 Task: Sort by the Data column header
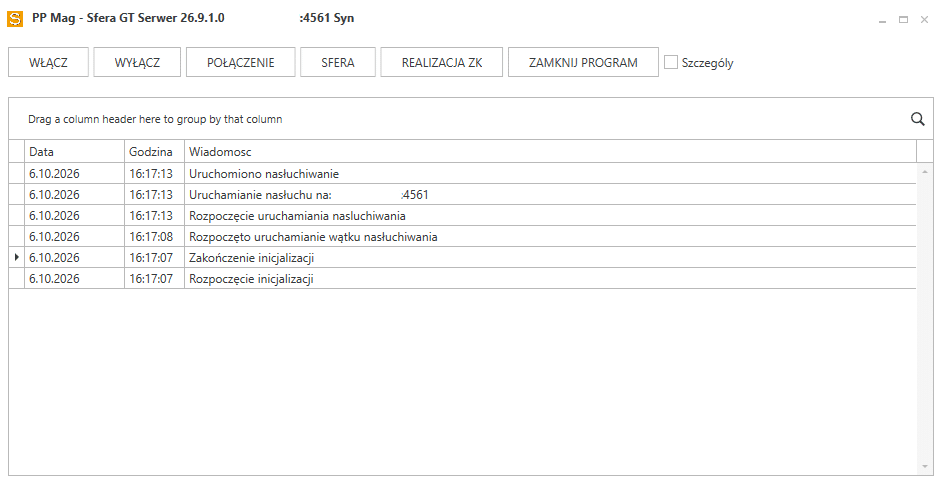coord(75,152)
